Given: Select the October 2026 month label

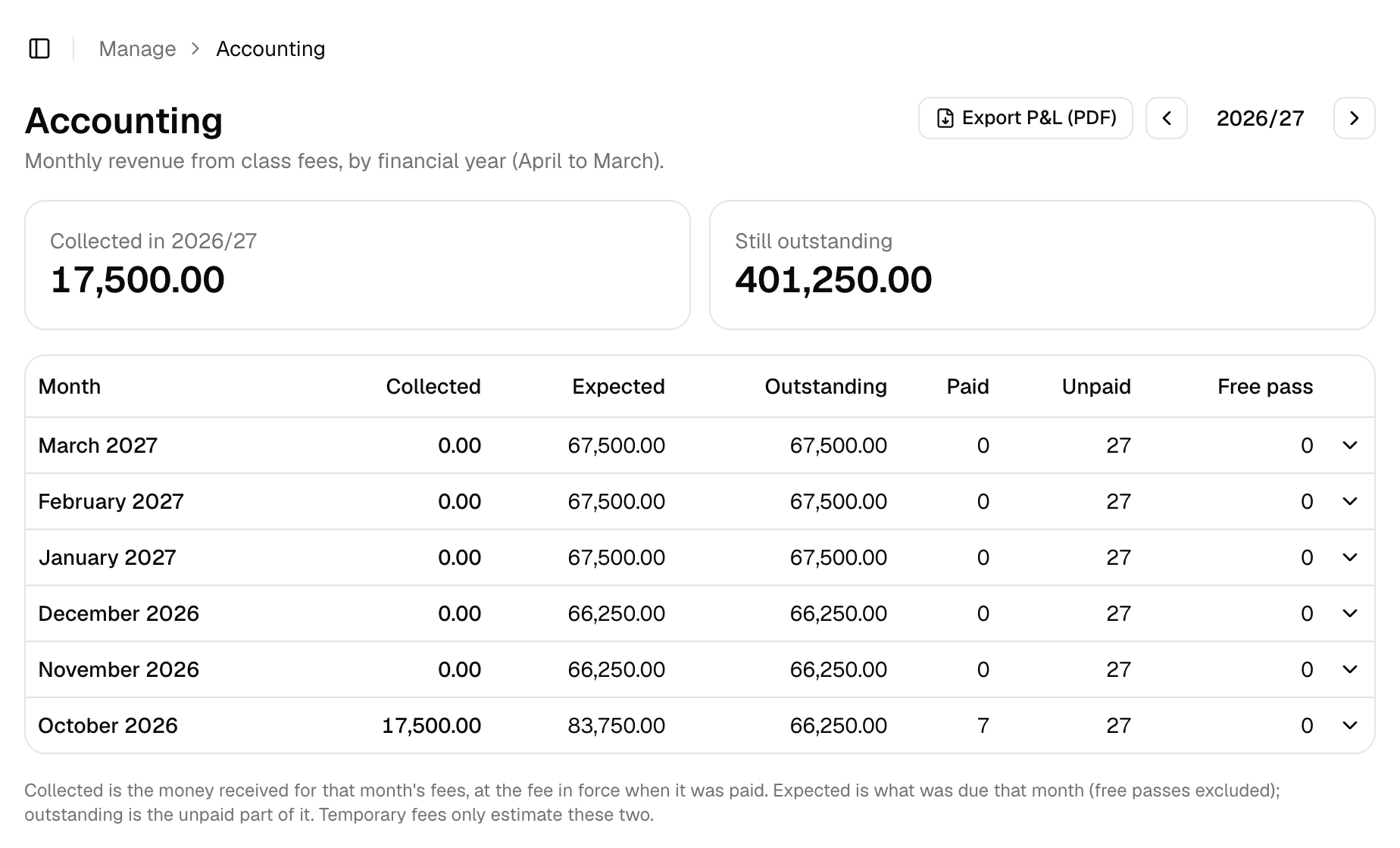Looking at the screenshot, I should pos(108,725).
